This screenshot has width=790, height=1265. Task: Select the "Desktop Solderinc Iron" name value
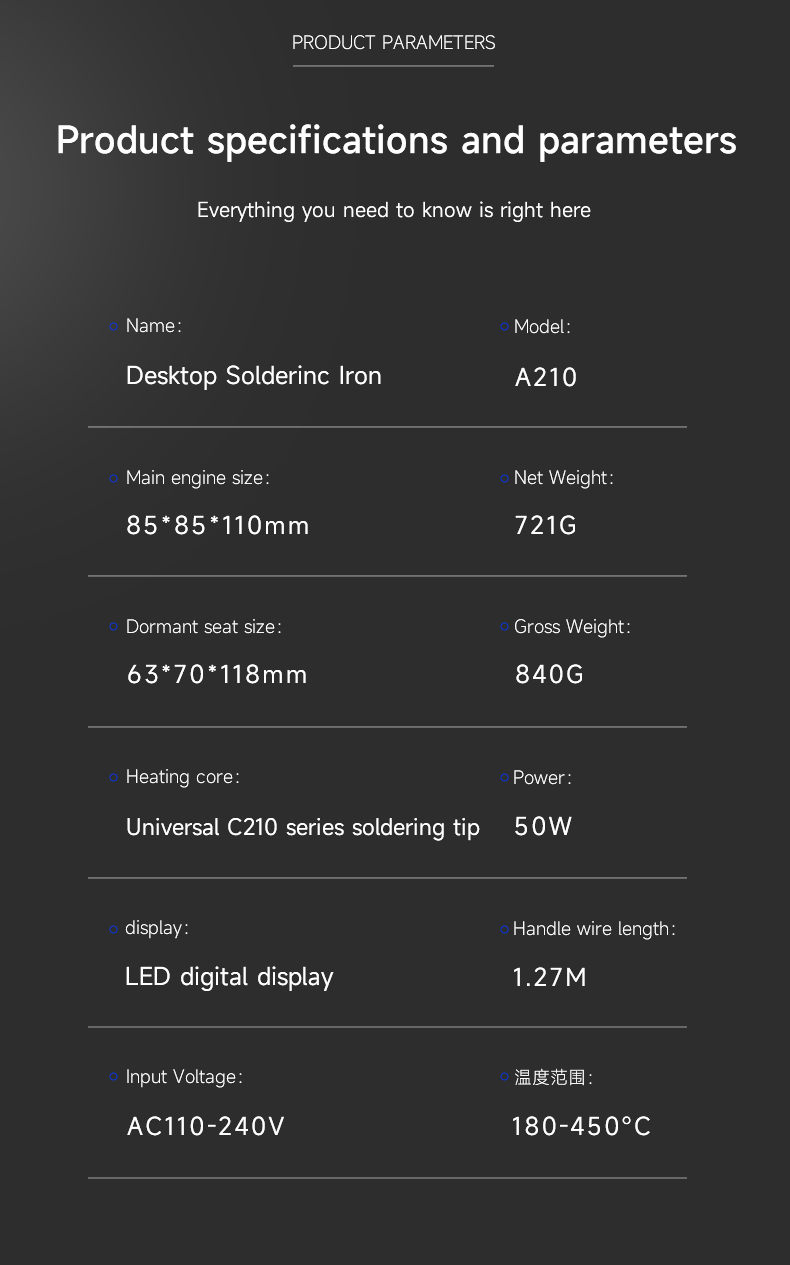[254, 376]
